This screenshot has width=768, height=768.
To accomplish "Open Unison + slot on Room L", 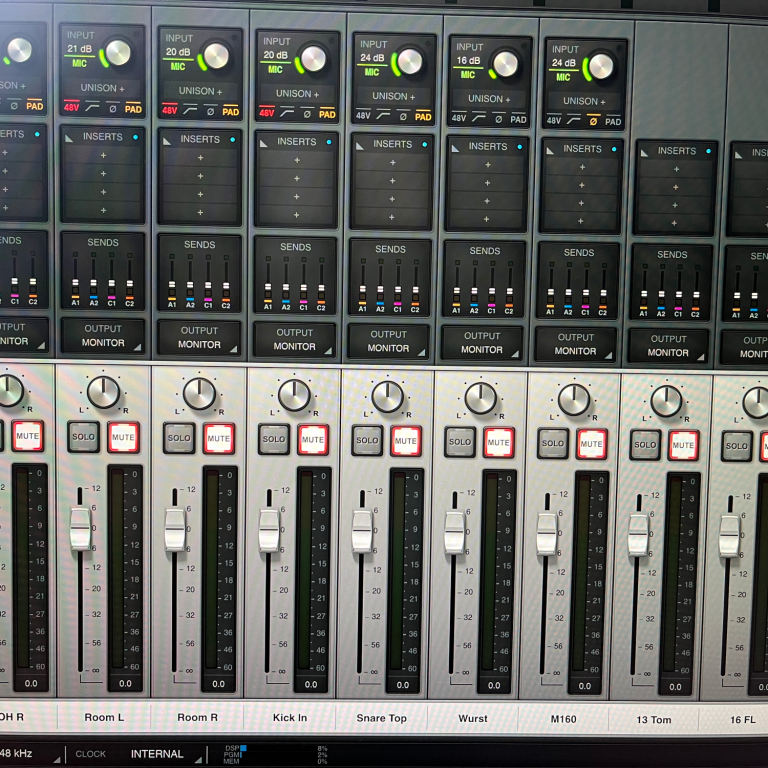I will point(102,88).
